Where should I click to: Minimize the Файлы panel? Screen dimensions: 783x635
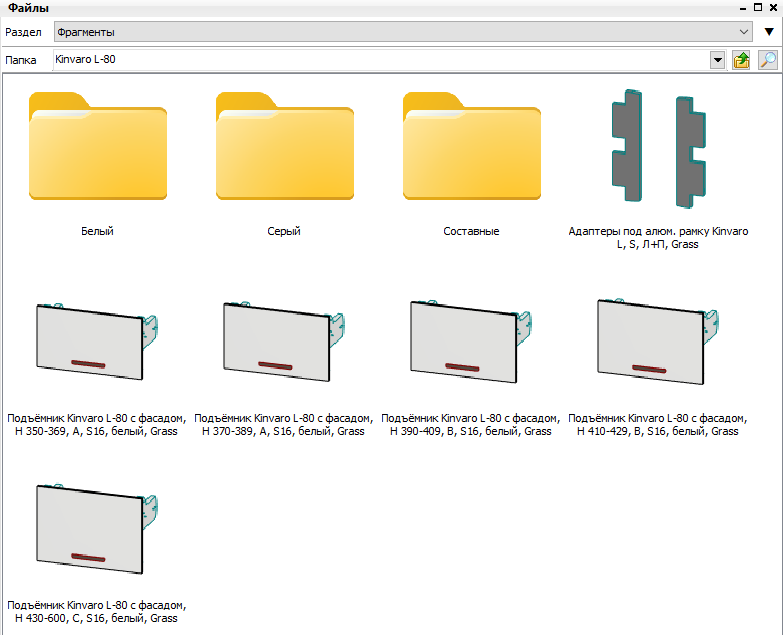tap(743, 8)
